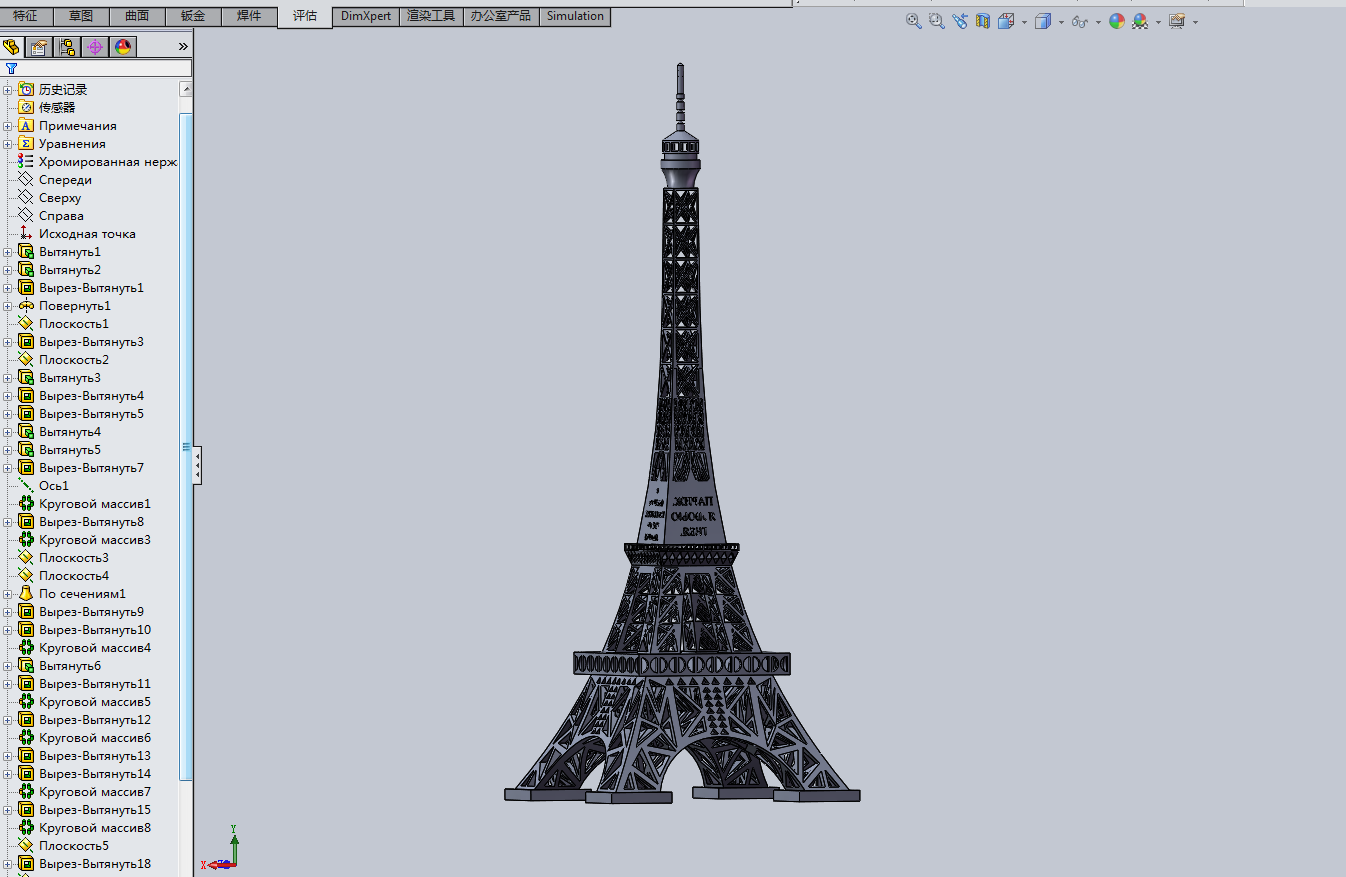Select Вытянуть6 feature in tree

pyautogui.click(x=70, y=666)
